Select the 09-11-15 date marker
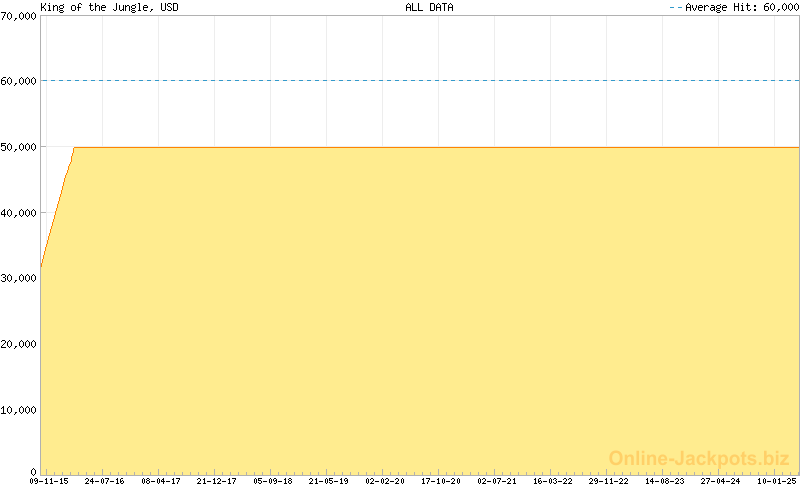The image size is (800, 490). point(49,481)
